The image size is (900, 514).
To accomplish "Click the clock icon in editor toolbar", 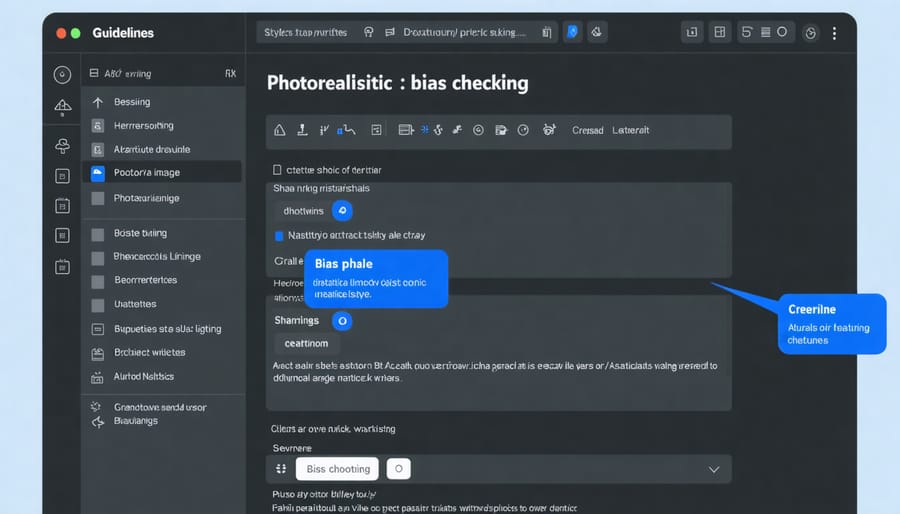I will coord(523,130).
